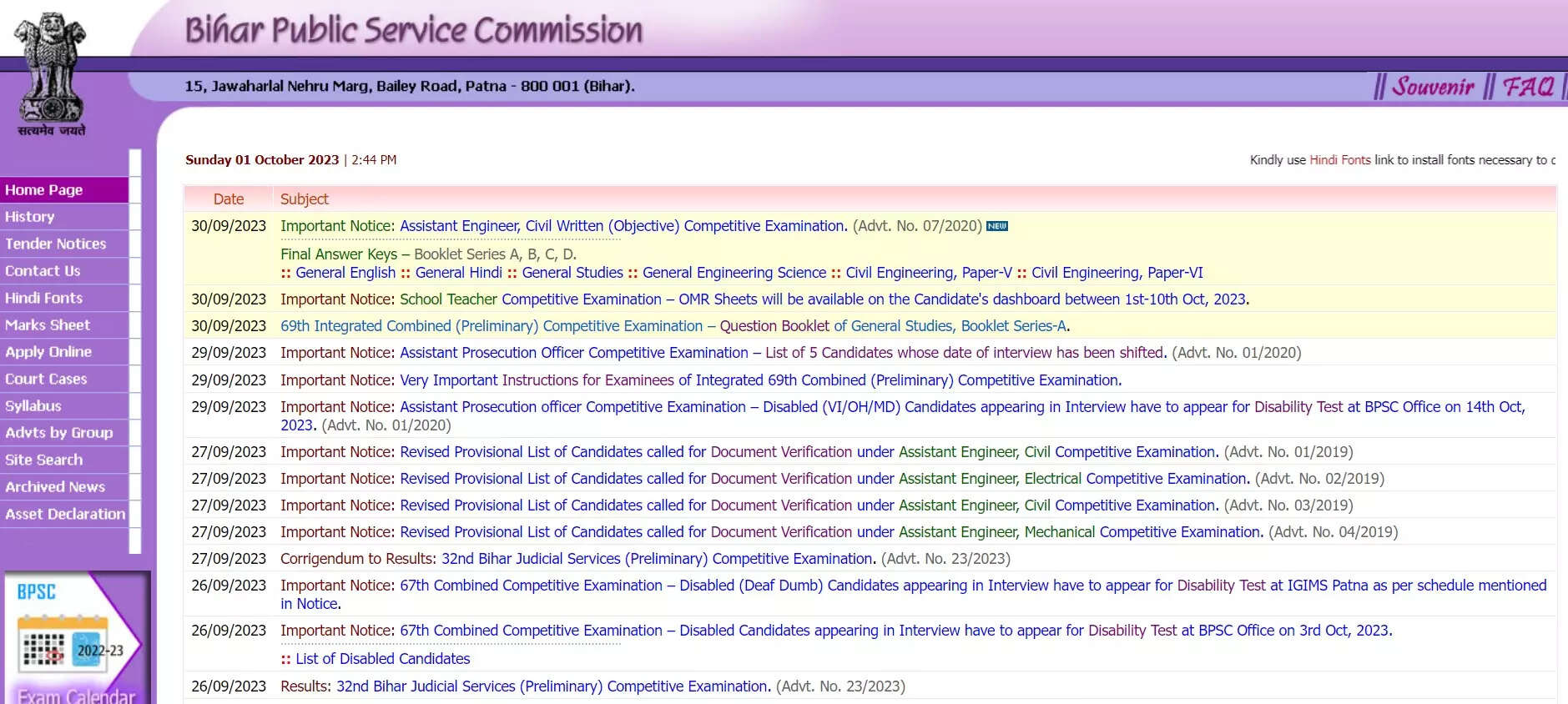Viewport: 1568px width, 704px height.
Task: Click the NEW badge beside Advt. No. 07/2020
Action: click(x=997, y=226)
